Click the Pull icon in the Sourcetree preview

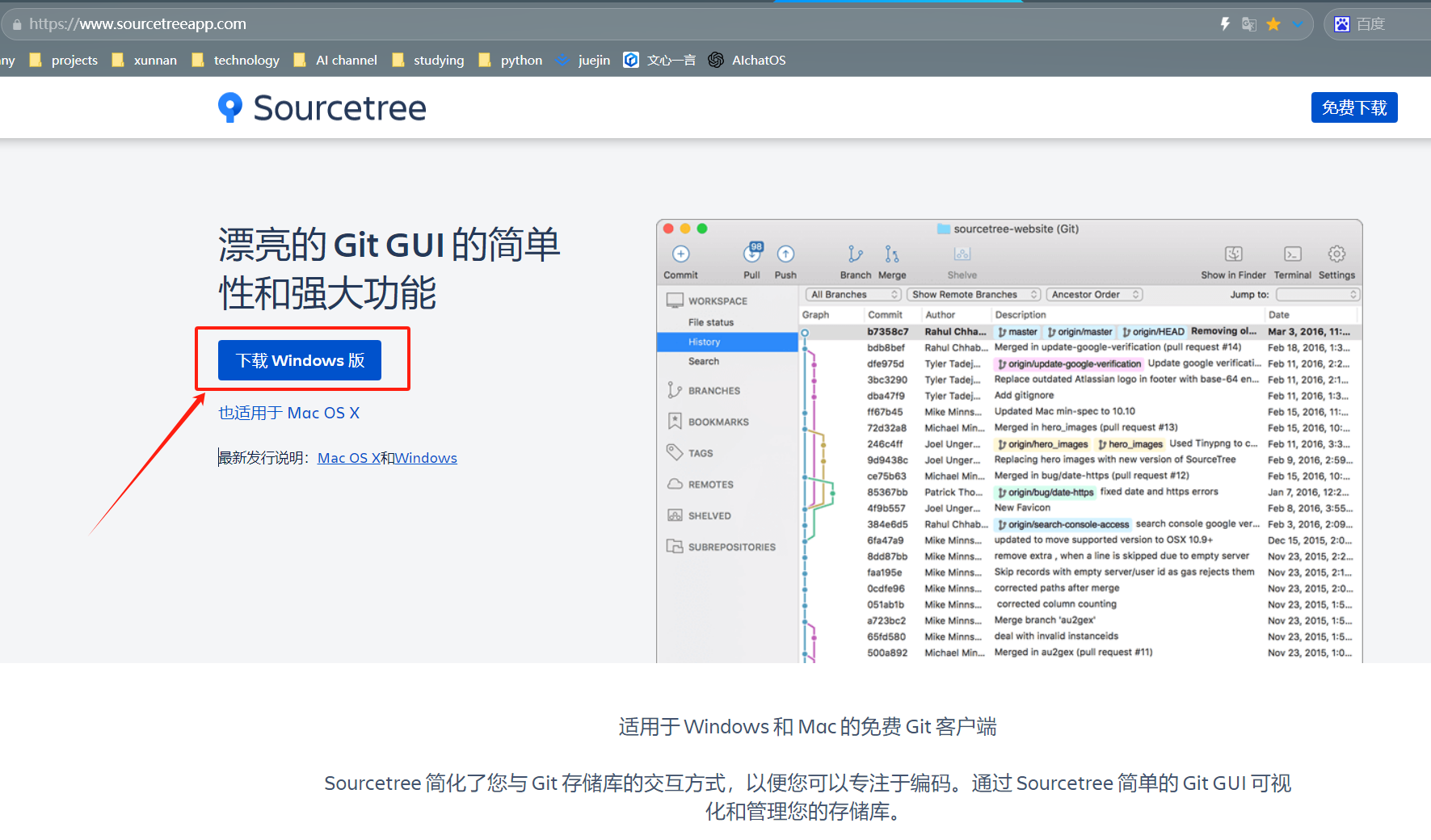coord(752,253)
